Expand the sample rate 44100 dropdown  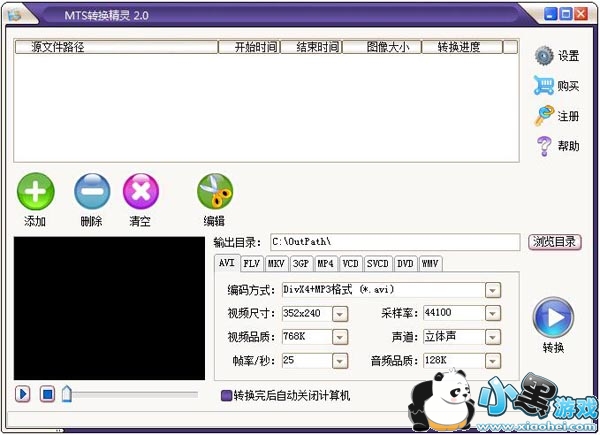492,314
